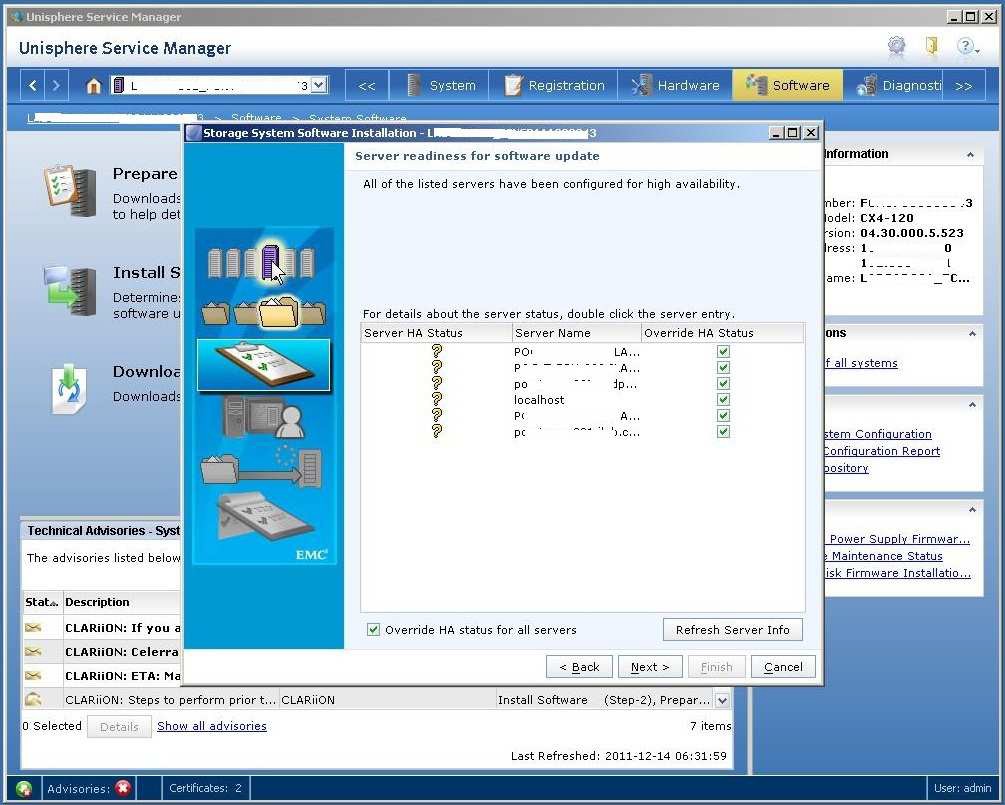
Task: Select the computer and user step icon
Action: [x=263, y=417]
